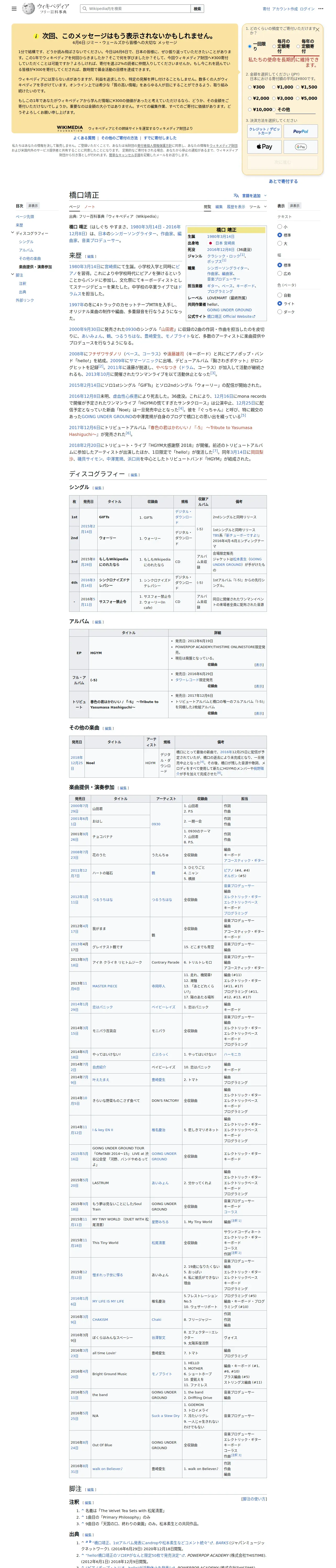Choose the Apple Pay payment button
The width and height of the screenshot is (336, 1568).
(x=264, y=147)
